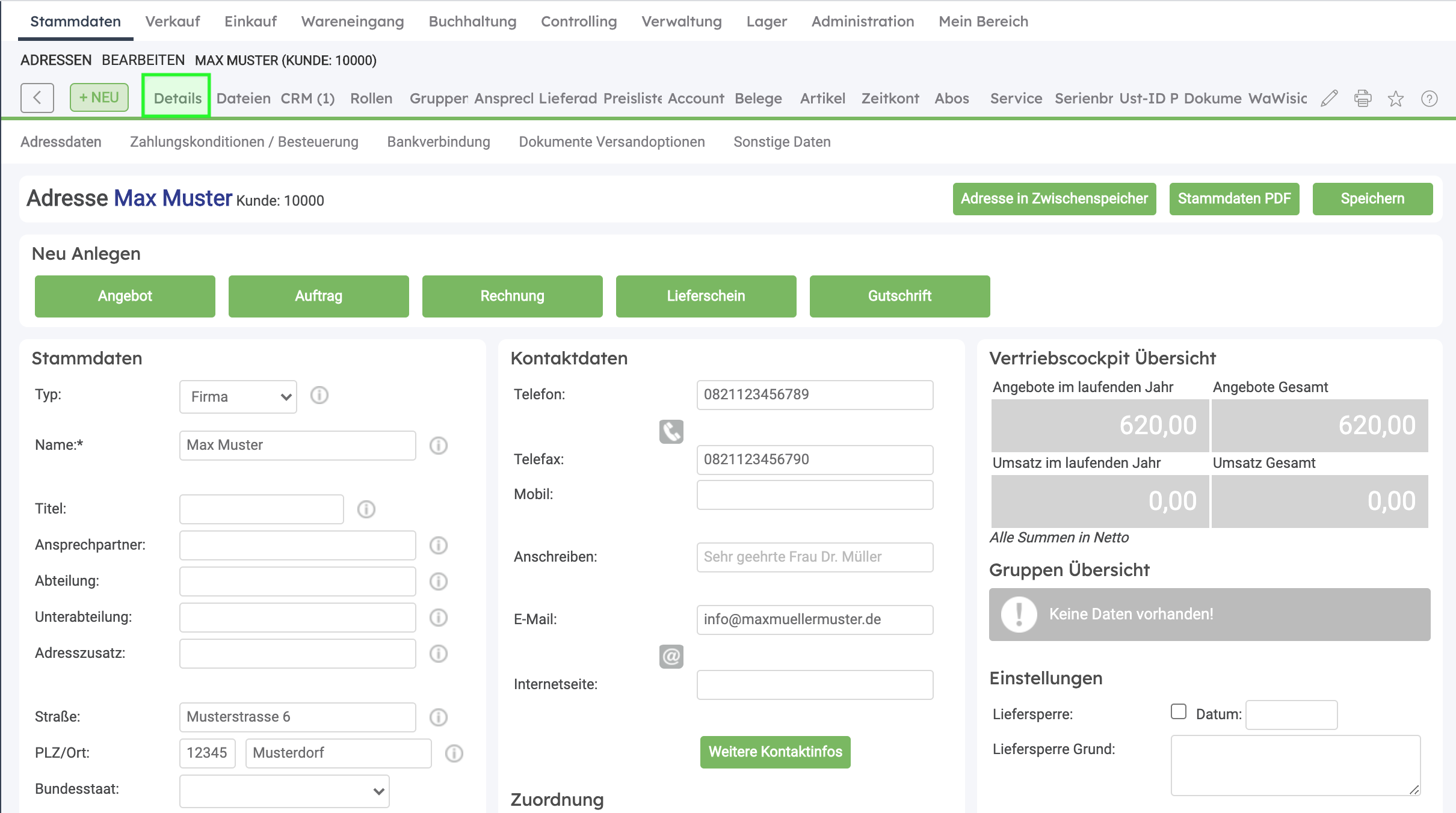Mark as favorite with the star icon
The image size is (1456, 813).
(1396, 98)
